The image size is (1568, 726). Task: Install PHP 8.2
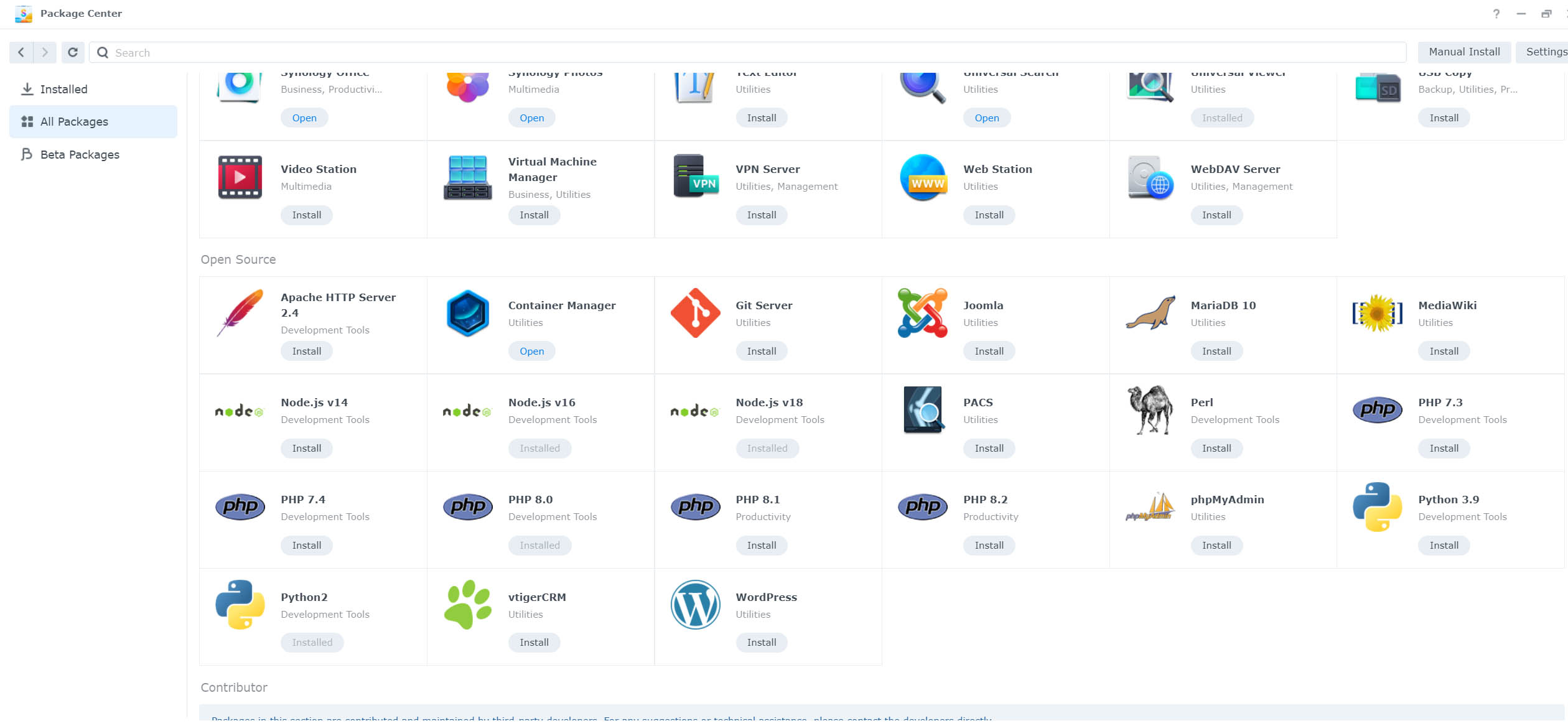tap(989, 546)
